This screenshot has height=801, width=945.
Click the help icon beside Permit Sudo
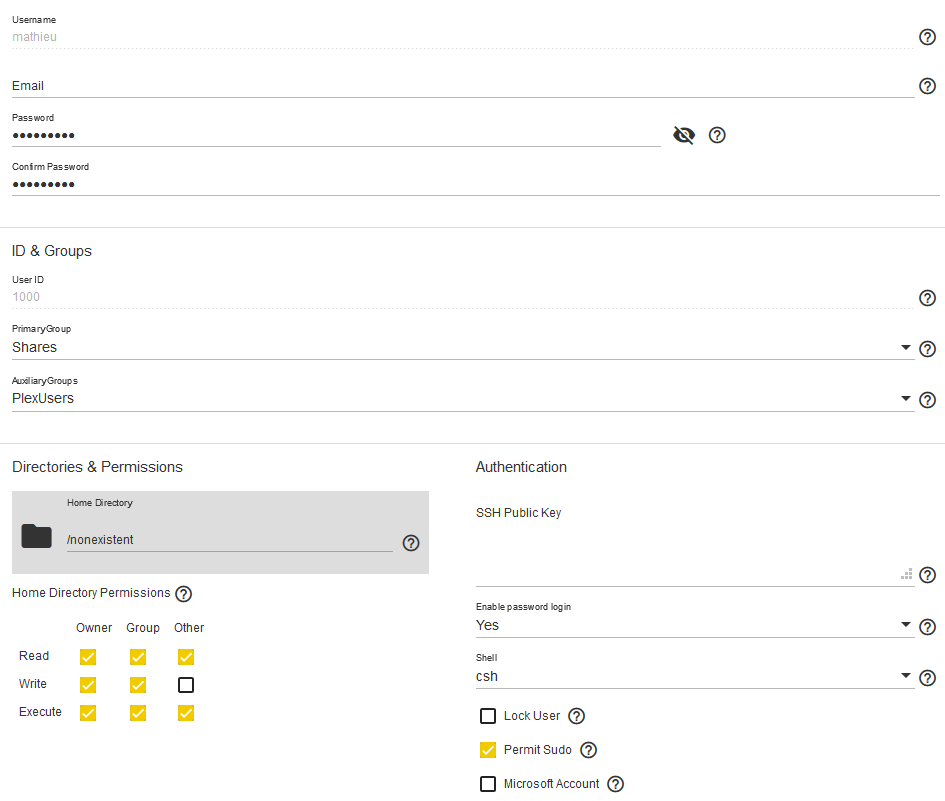[x=589, y=750]
